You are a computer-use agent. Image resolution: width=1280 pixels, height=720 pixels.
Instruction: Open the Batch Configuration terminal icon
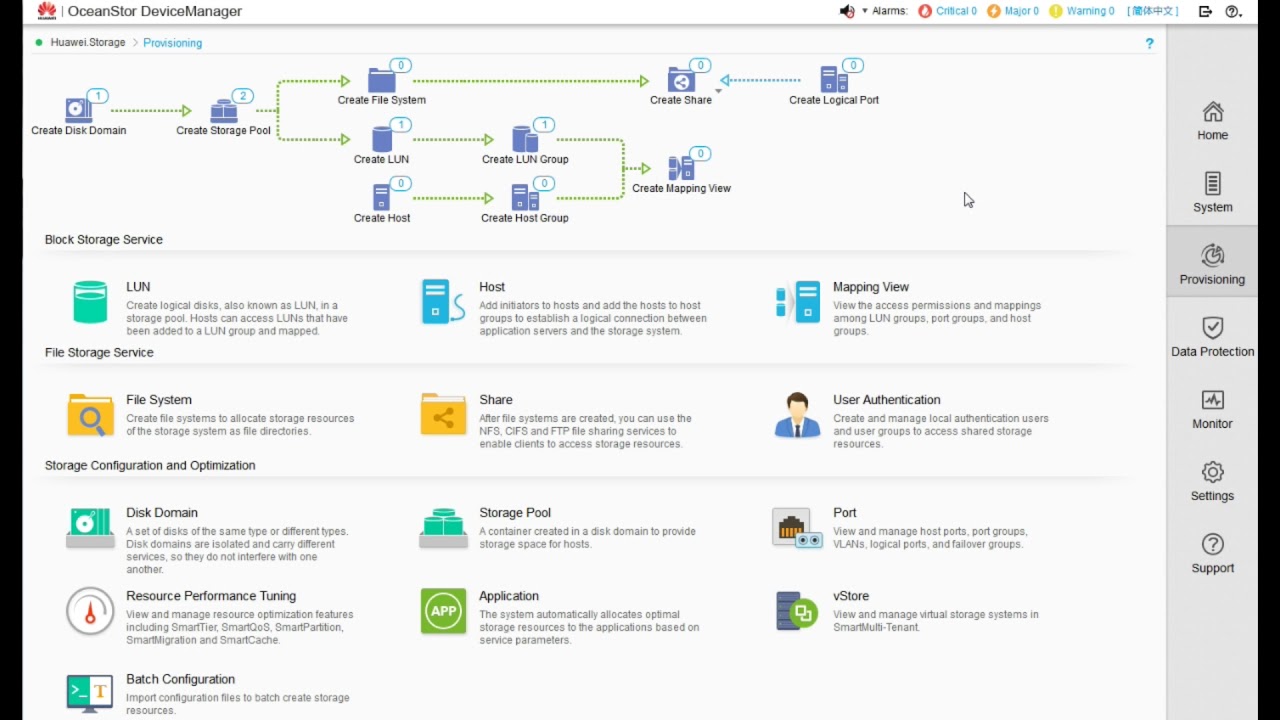pos(90,693)
